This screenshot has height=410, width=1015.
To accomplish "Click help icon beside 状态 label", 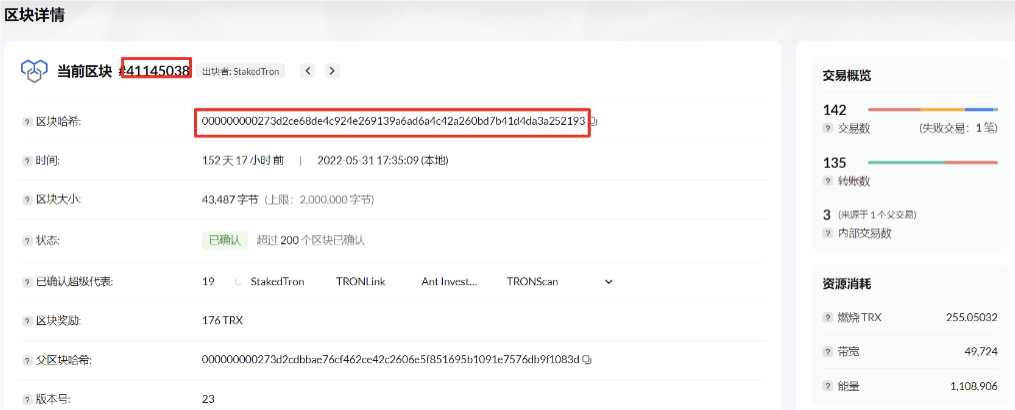I will 27,240.
